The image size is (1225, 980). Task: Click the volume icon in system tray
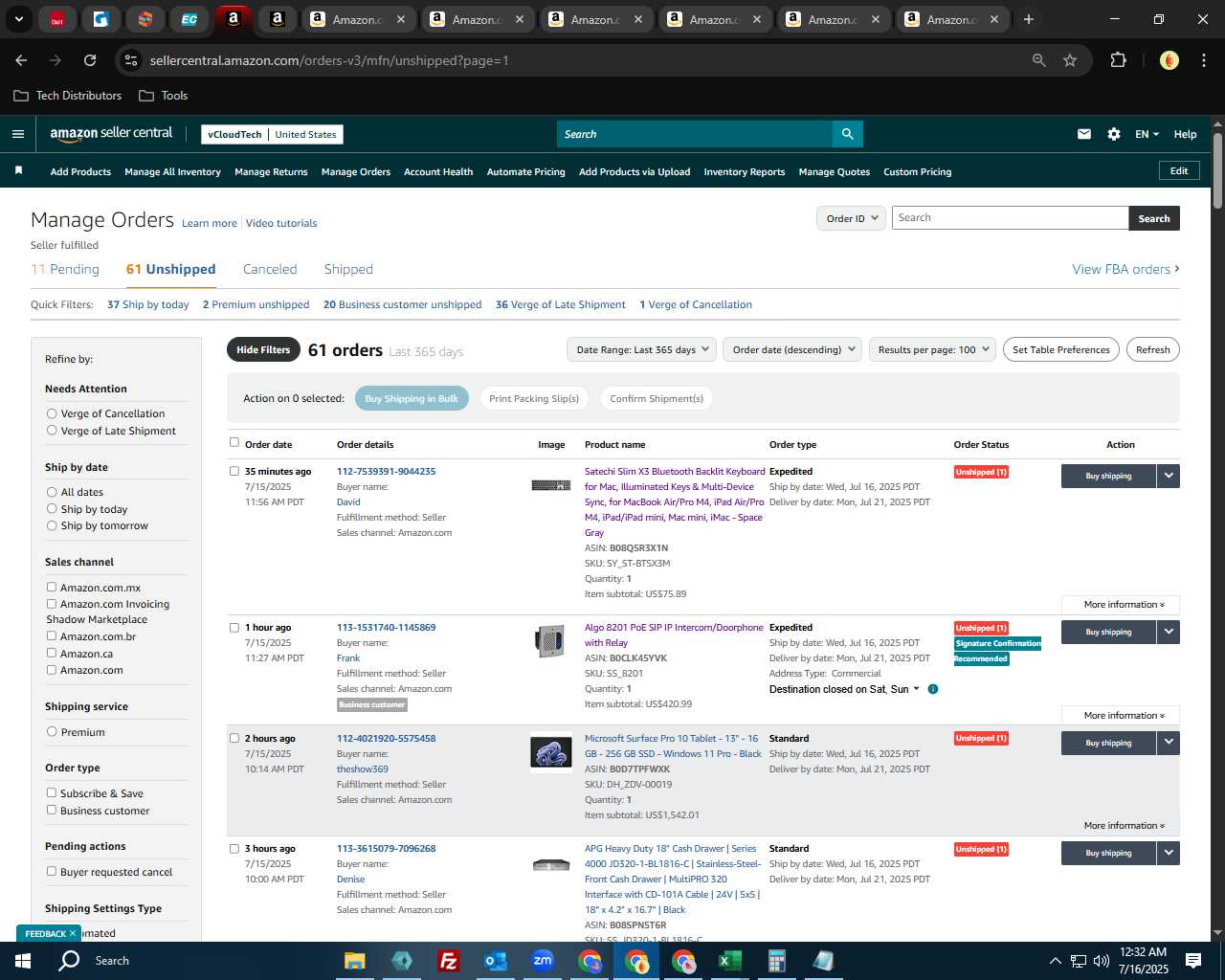point(1102,961)
